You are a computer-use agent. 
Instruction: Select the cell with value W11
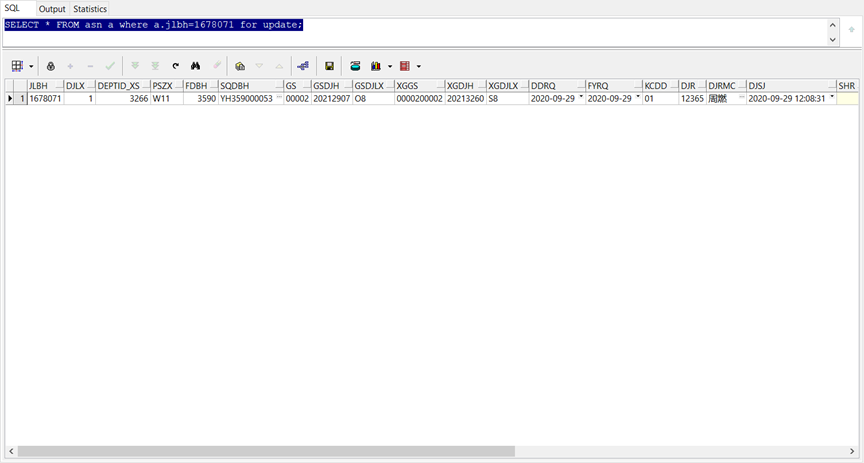[167, 99]
